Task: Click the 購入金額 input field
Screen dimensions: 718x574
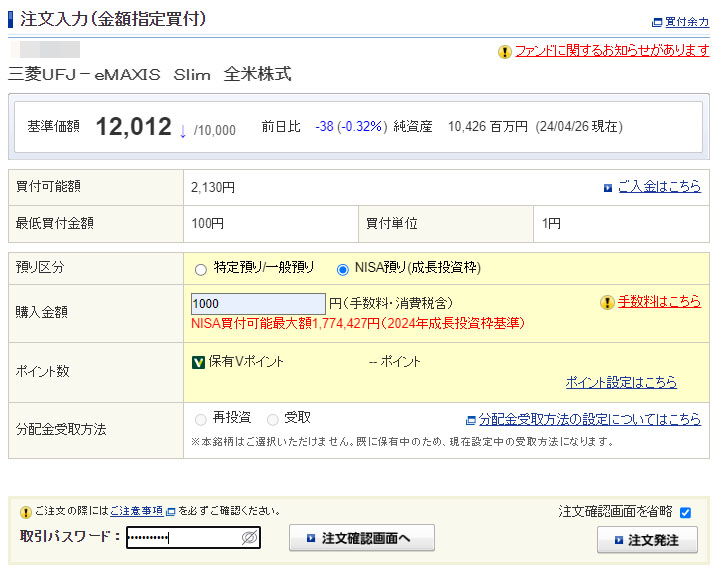Action: click(258, 304)
